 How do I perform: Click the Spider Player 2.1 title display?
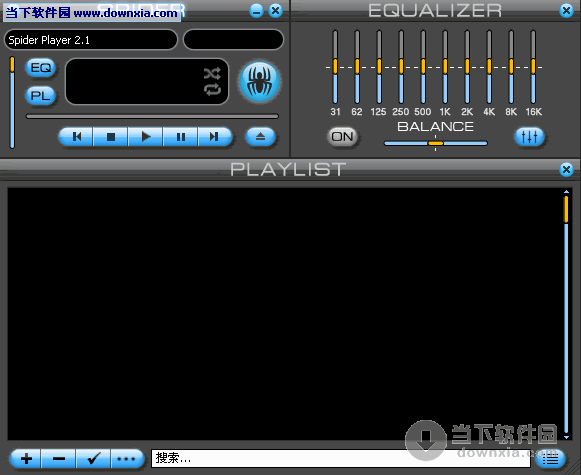[91, 40]
